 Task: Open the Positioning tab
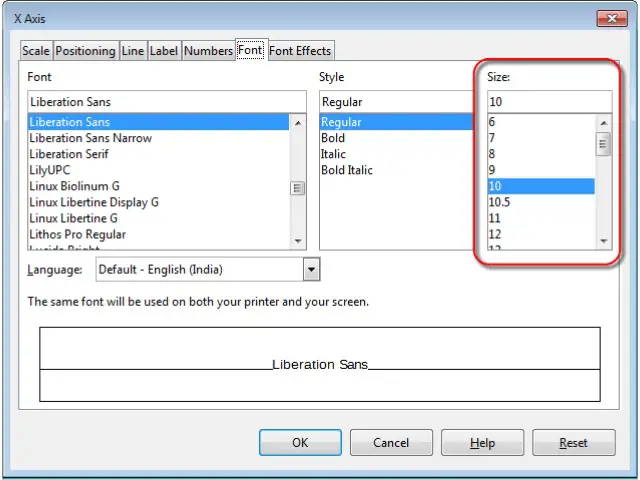86,51
